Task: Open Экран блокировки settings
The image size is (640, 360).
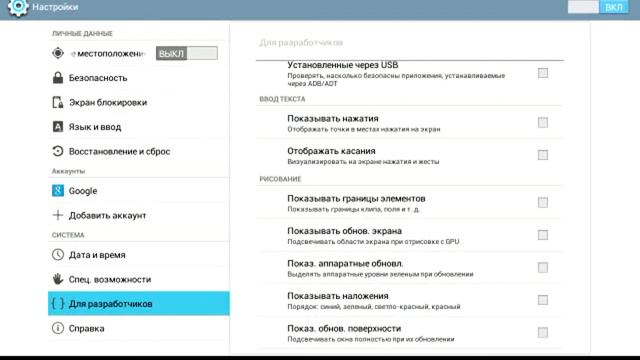Action: tap(139, 102)
